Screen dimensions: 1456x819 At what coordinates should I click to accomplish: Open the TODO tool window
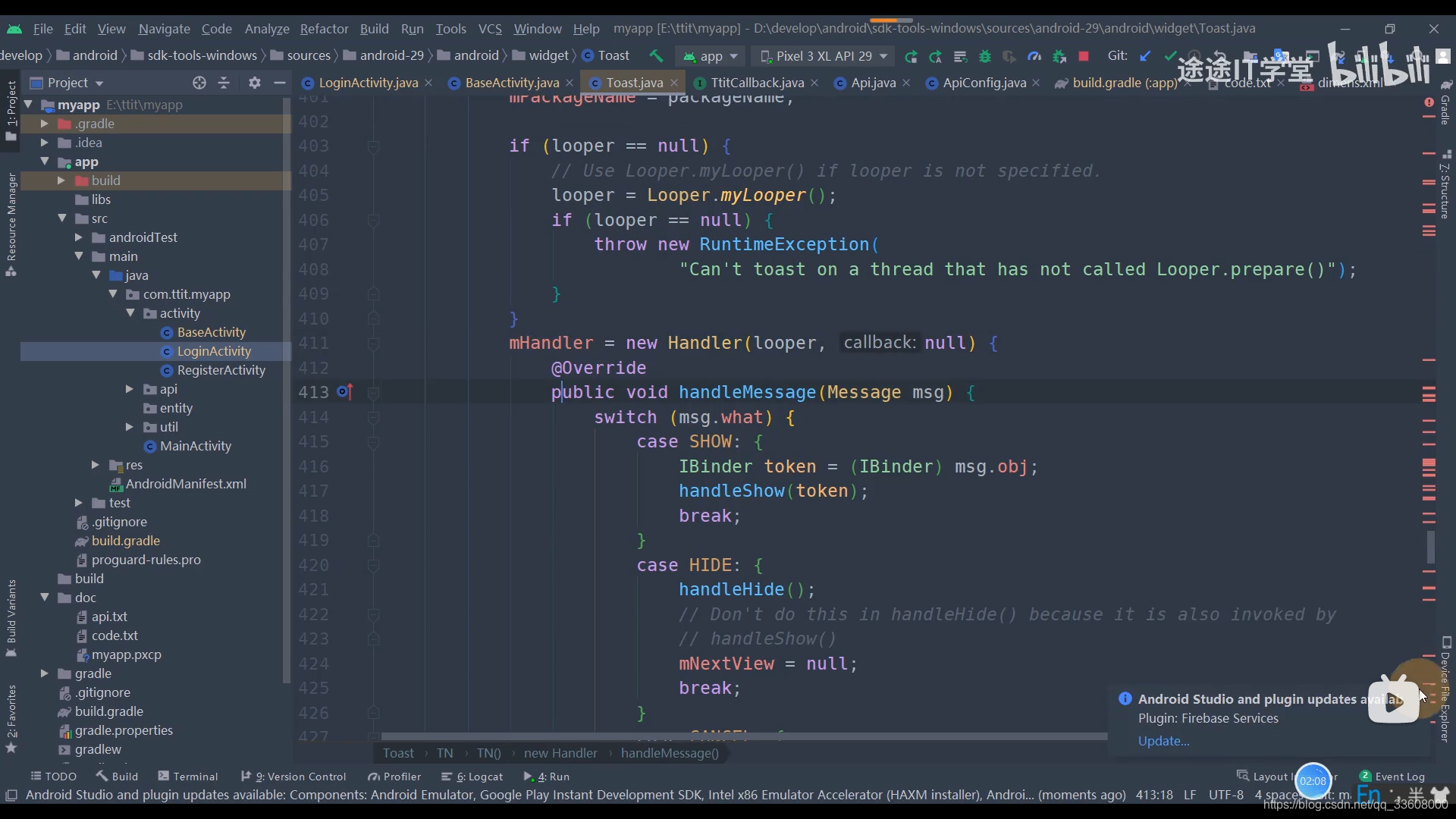pyautogui.click(x=54, y=777)
